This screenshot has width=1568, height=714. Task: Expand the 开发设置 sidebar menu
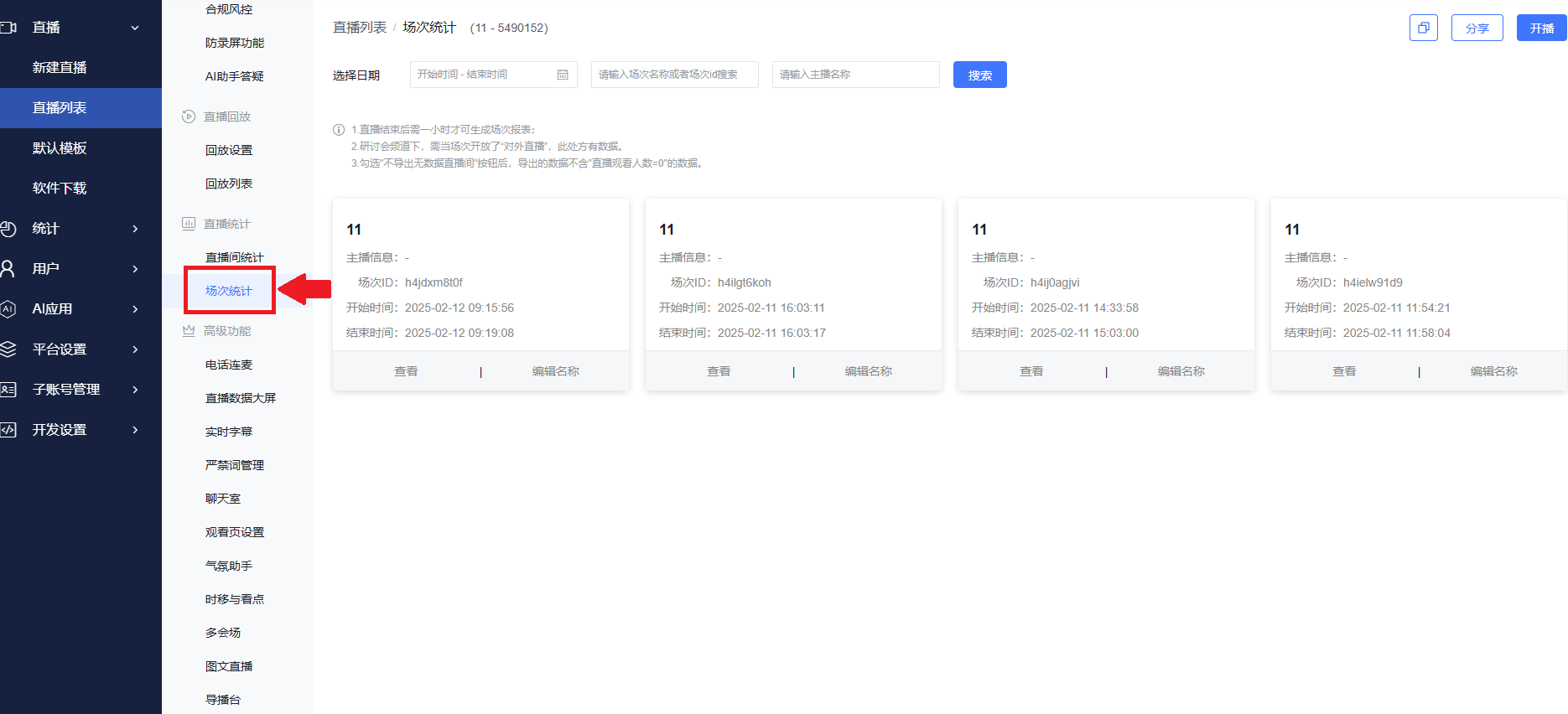pyautogui.click(x=135, y=430)
